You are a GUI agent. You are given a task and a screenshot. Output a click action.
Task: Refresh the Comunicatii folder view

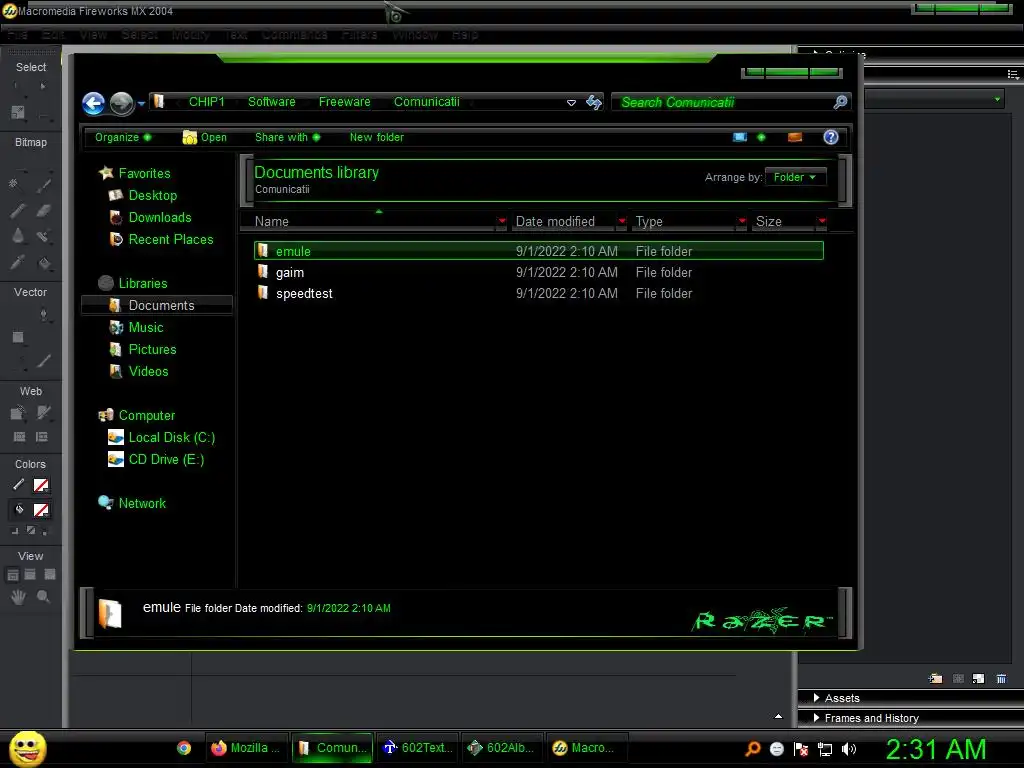click(x=594, y=102)
